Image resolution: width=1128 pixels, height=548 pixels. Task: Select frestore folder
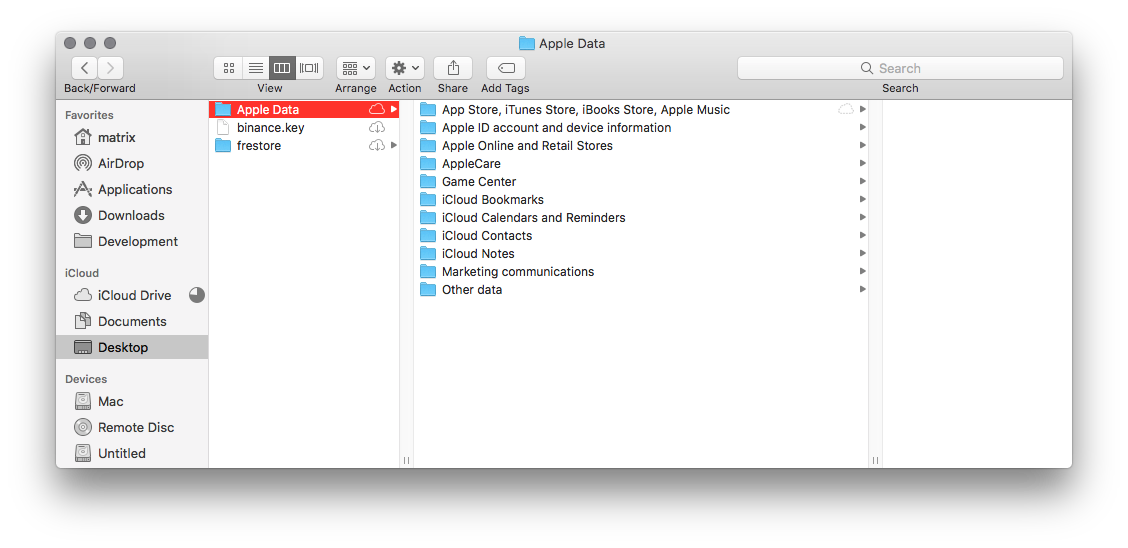(x=304, y=145)
